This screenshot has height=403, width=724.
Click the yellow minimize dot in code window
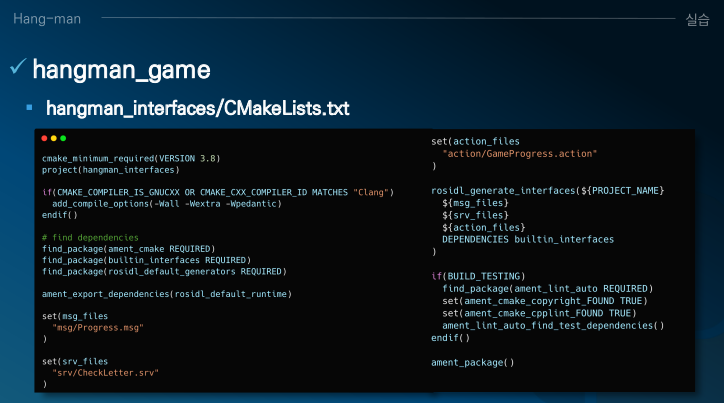pos(54,138)
